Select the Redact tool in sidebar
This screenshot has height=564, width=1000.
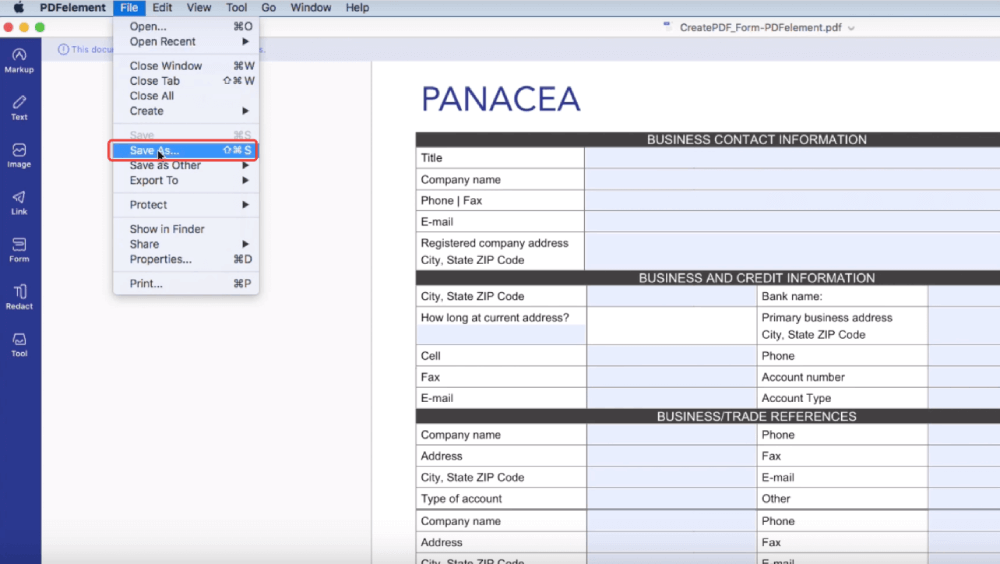19,296
